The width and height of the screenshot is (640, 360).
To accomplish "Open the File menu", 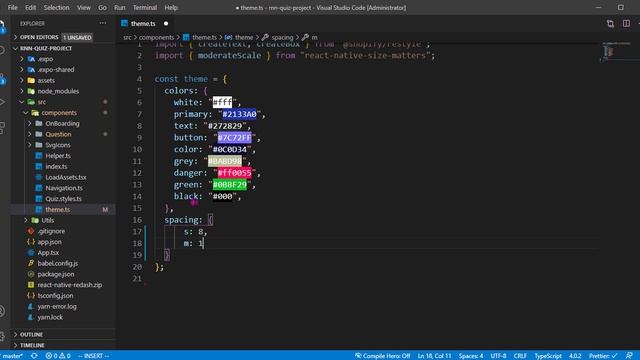I will [x=13, y=7].
